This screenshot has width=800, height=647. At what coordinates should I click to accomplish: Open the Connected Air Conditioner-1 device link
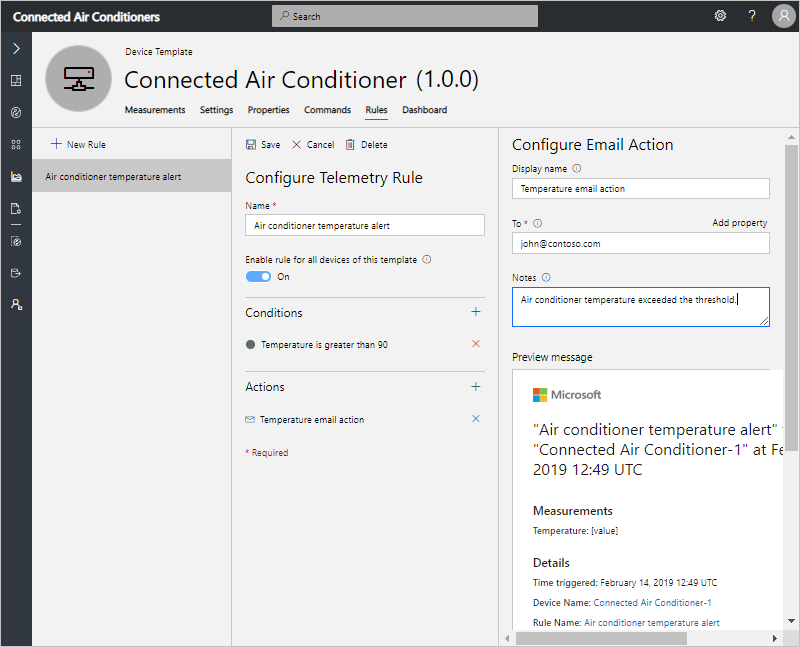(652, 603)
